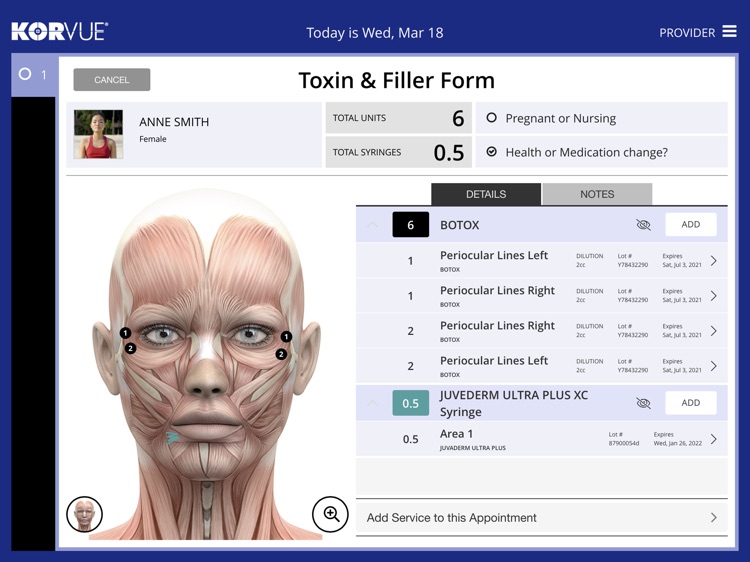The image size is (750, 562).
Task: Click the circle icon in the sidebar tab
Action: (x=25, y=74)
